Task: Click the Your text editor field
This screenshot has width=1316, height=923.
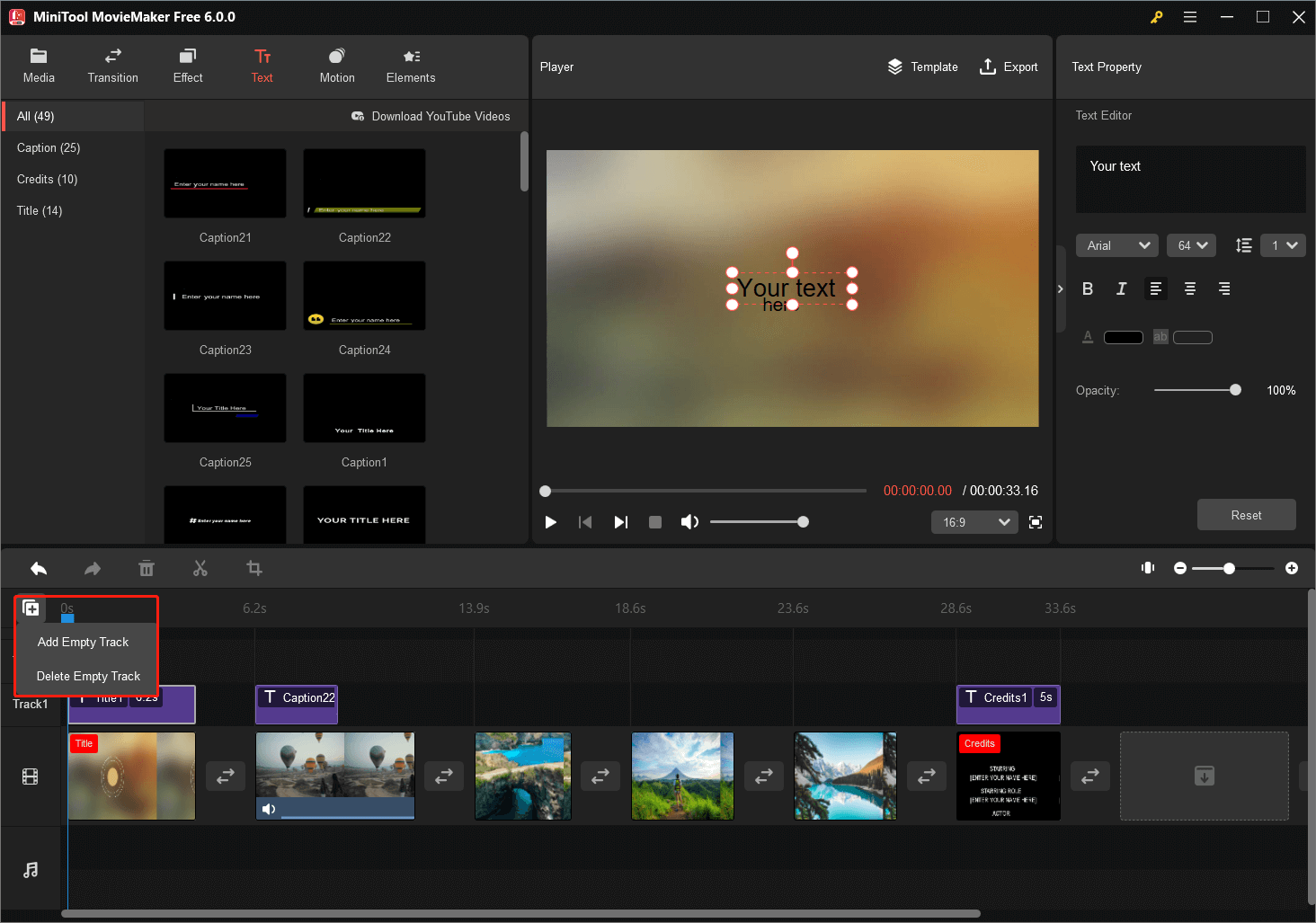Action: (x=1190, y=179)
